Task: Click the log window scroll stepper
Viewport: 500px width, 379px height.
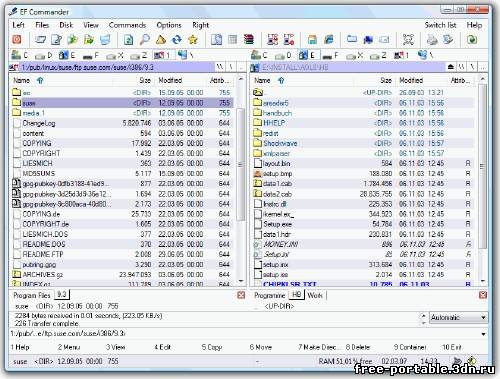Action: (424, 319)
